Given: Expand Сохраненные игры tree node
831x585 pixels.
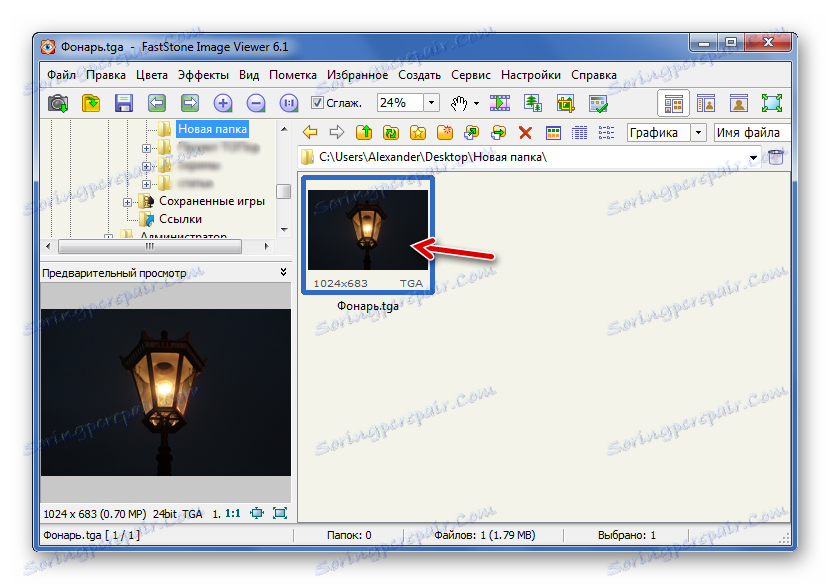Looking at the screenshot, I should point(127,202).
